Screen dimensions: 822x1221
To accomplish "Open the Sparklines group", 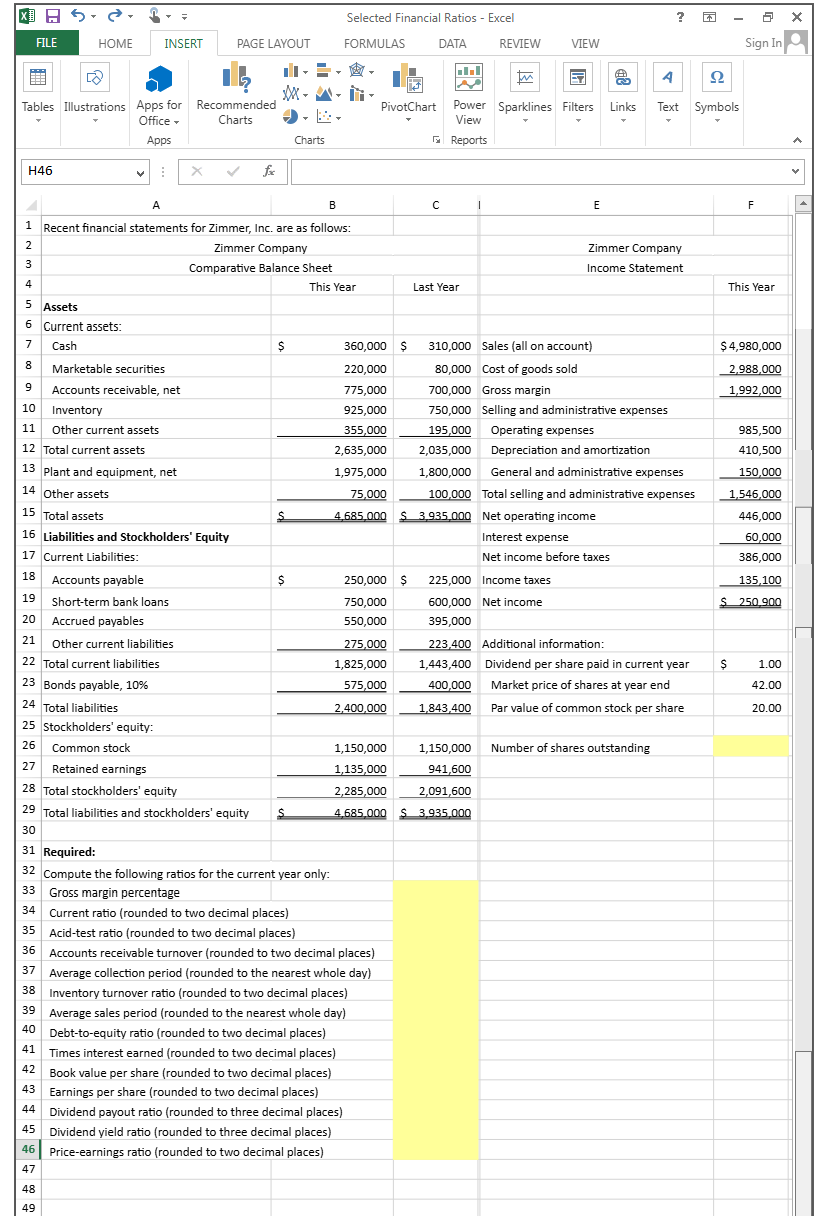I will (x=525, y=96).
